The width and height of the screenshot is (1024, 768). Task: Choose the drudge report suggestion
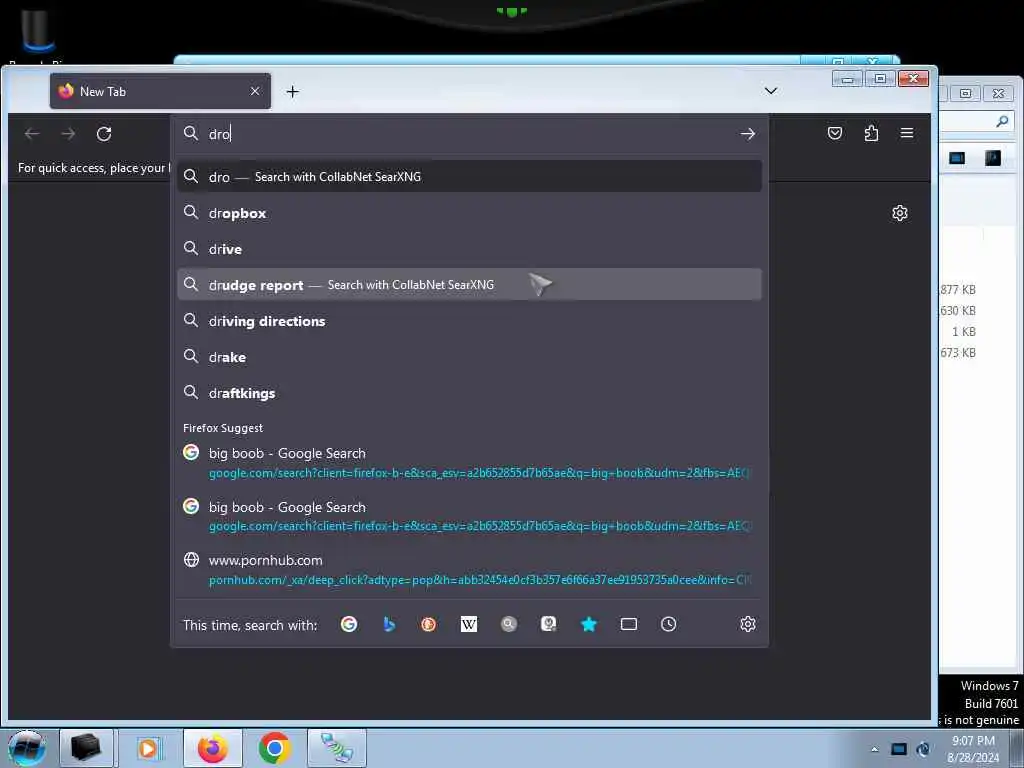pyautogui.click(x=470, y=285)
